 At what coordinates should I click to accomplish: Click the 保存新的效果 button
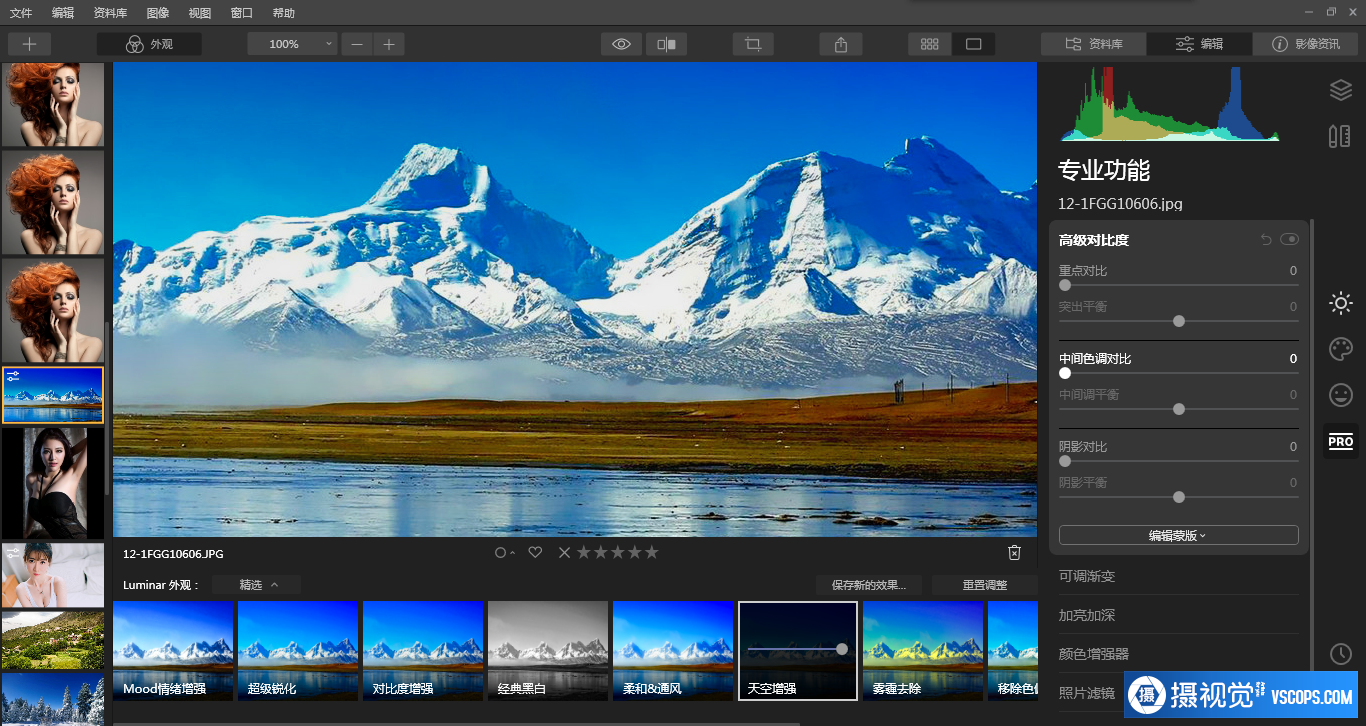(x=868, y=585)
